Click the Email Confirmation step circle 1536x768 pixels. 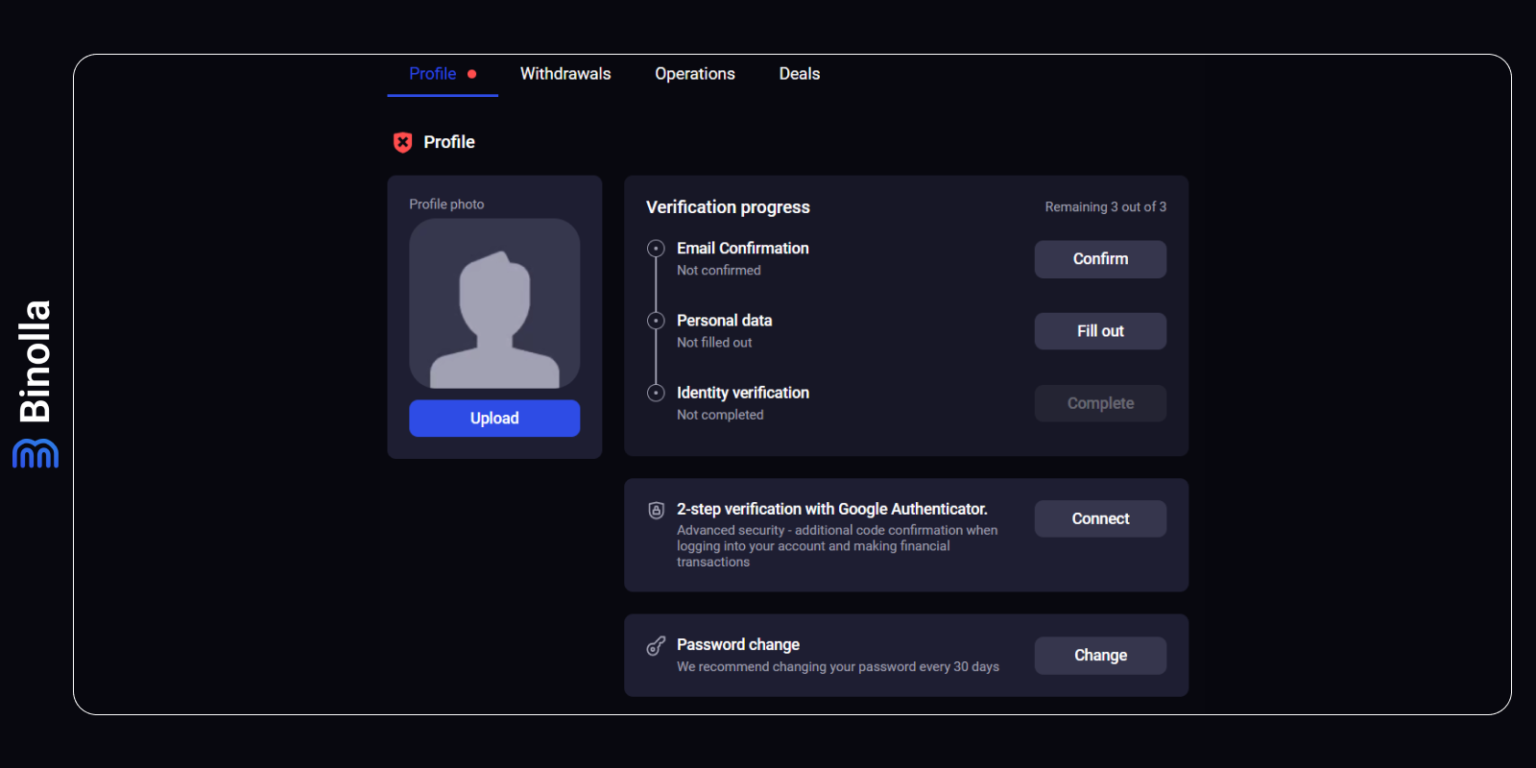tap(656, 248)
